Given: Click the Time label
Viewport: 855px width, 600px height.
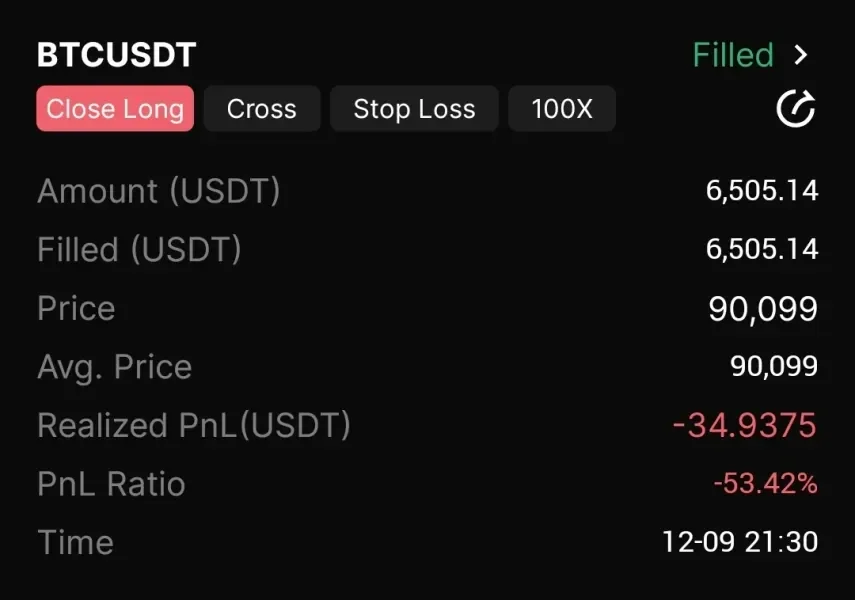Looking at the screenshot, I should pos(75,543).
